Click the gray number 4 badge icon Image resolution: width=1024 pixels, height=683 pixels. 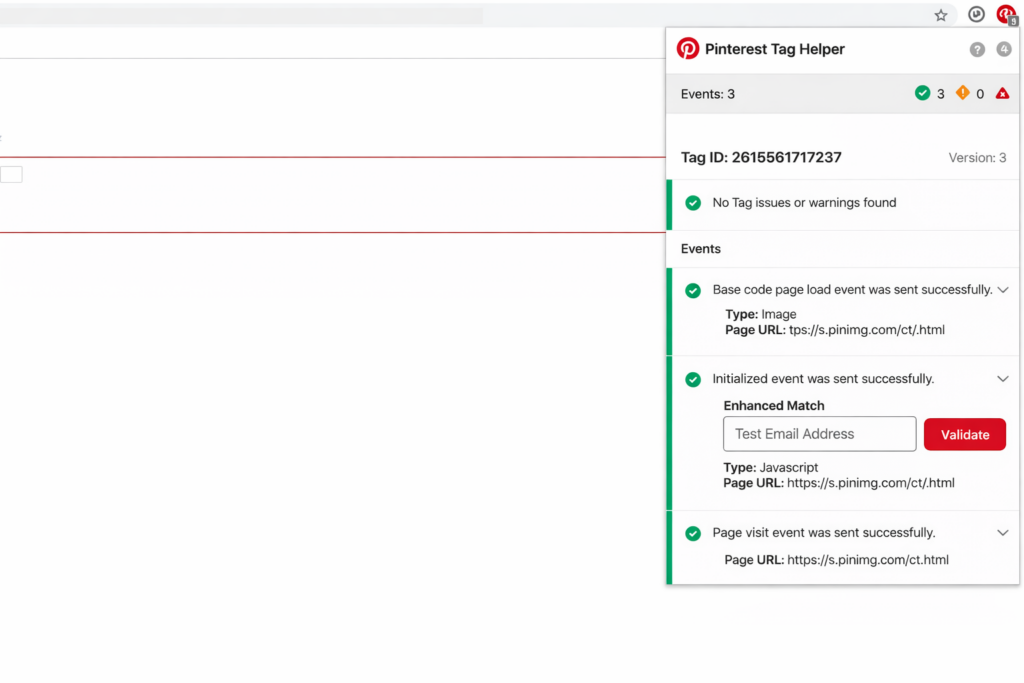point(1003,49)
